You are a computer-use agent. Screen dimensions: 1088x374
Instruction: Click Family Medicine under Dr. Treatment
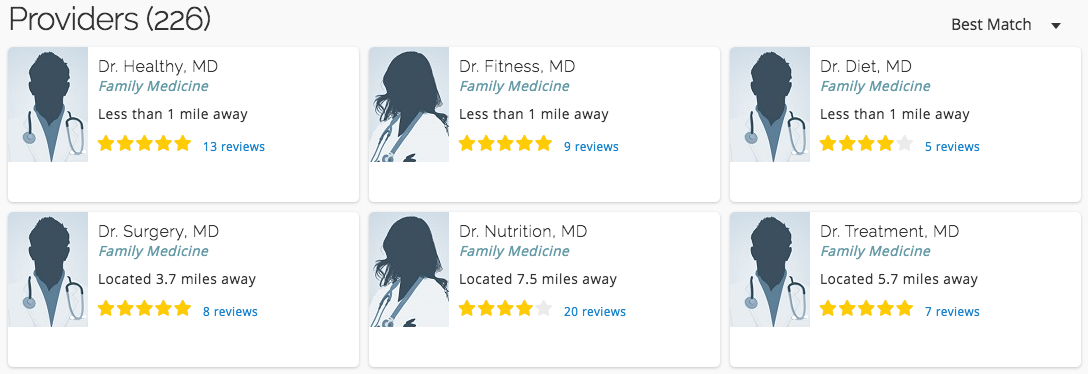tap(875, 251)
